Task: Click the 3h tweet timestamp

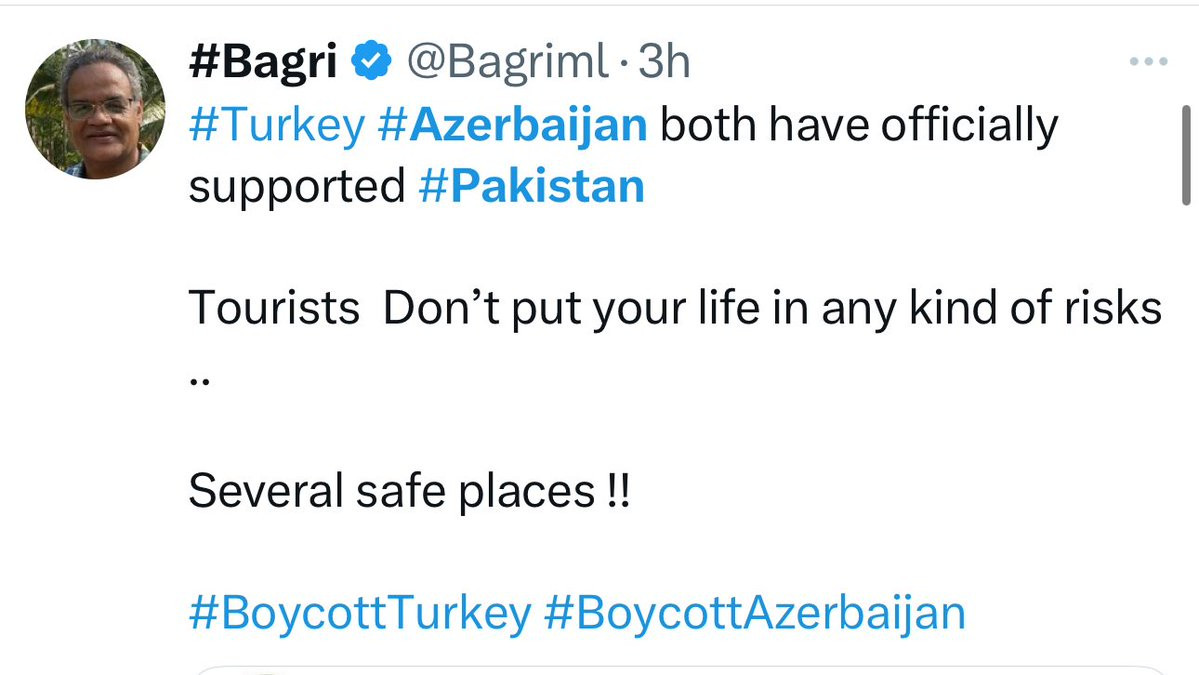Action: point(664,63)
